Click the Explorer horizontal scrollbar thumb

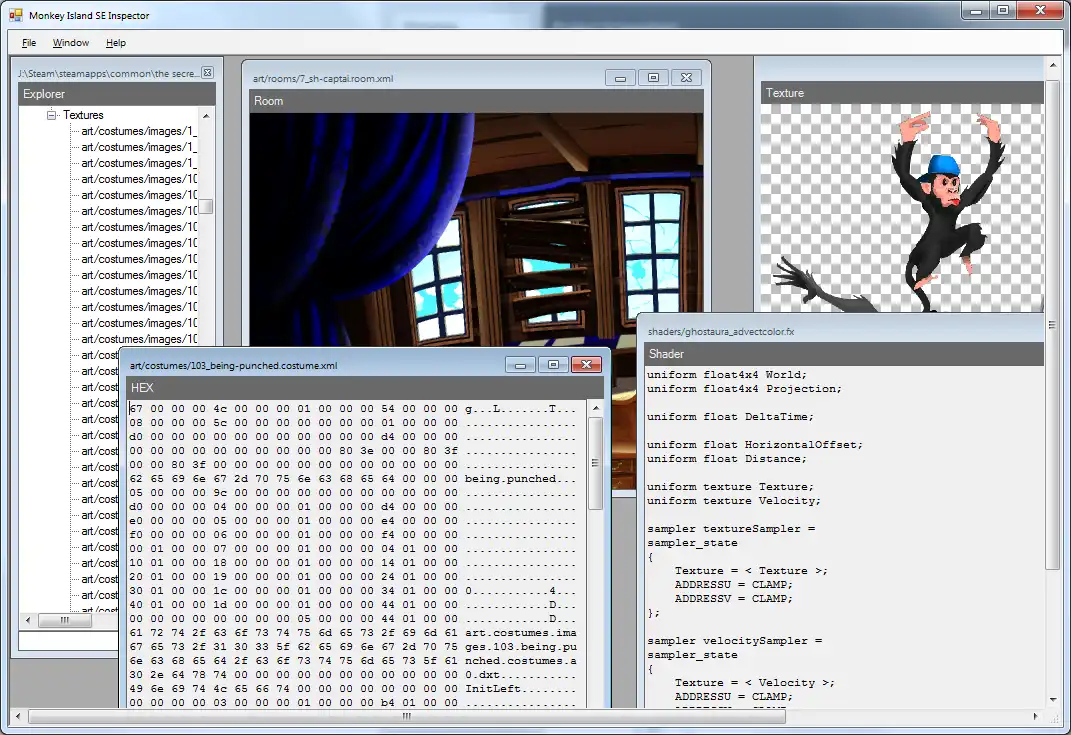[x=65, y=620]
